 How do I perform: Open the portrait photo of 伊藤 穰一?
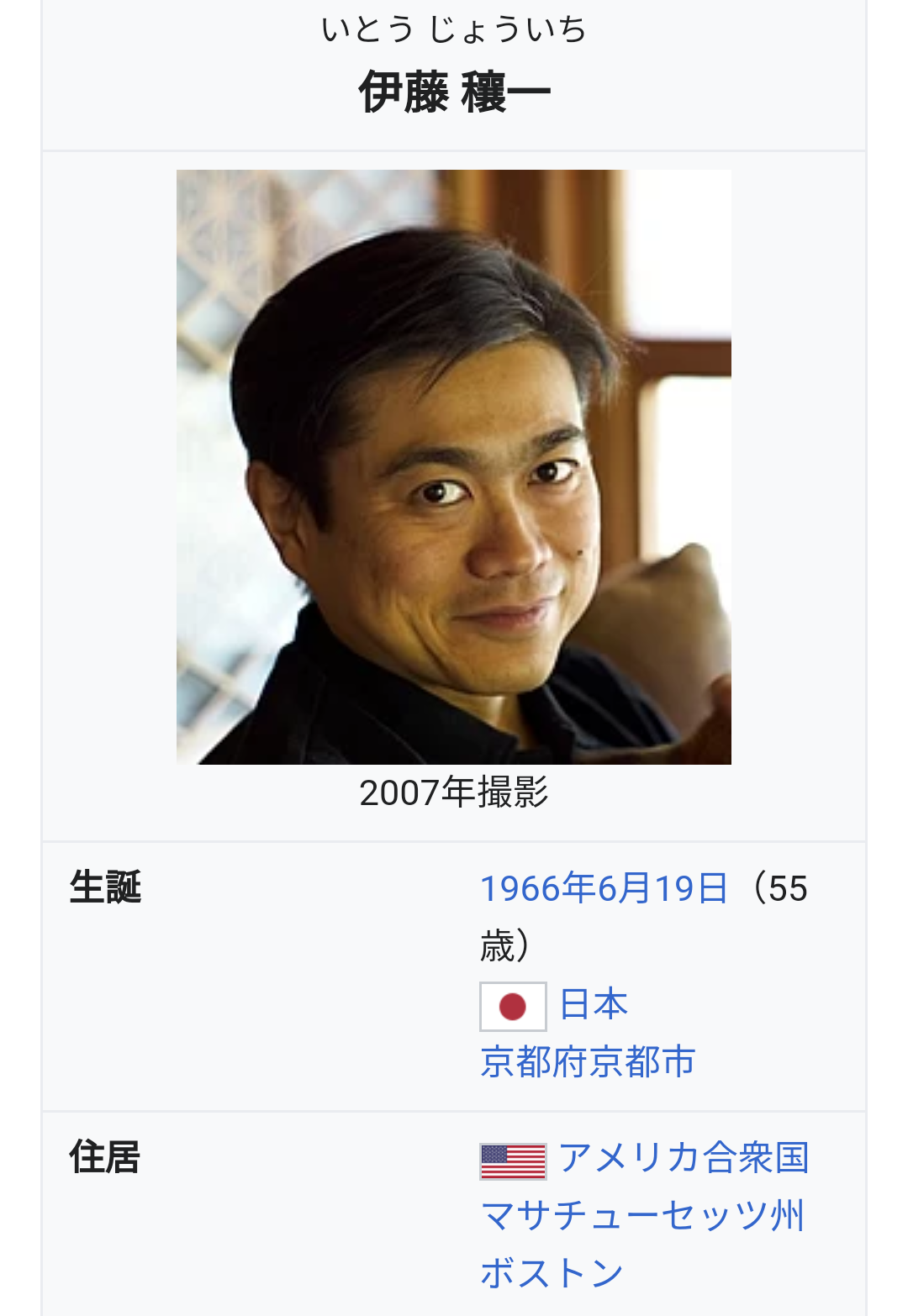click(454, 467)
